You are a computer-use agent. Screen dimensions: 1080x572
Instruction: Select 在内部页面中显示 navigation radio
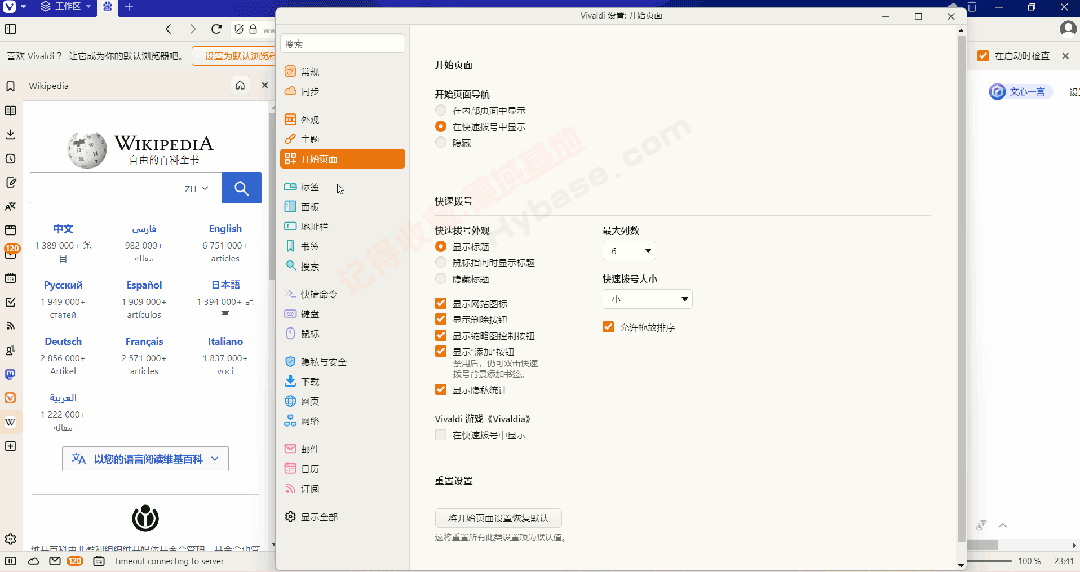(x=441, y=110)
